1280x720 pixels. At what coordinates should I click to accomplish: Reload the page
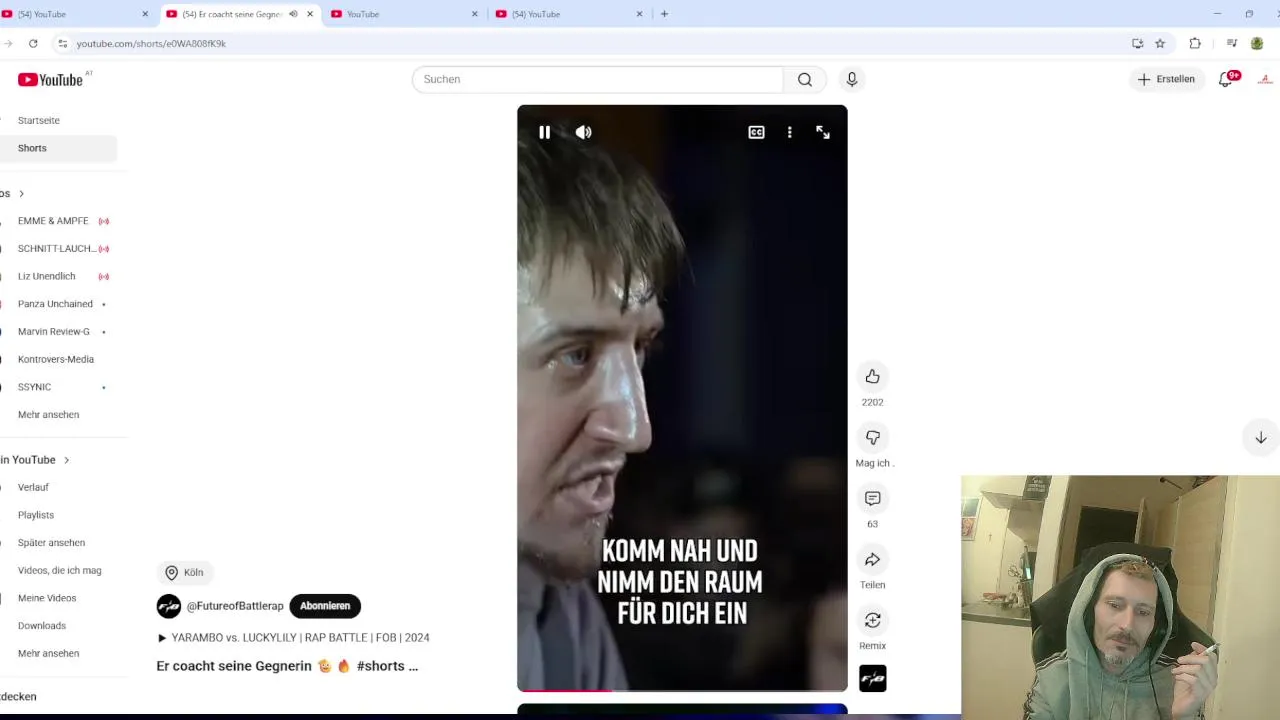click(x=33, y=44)
